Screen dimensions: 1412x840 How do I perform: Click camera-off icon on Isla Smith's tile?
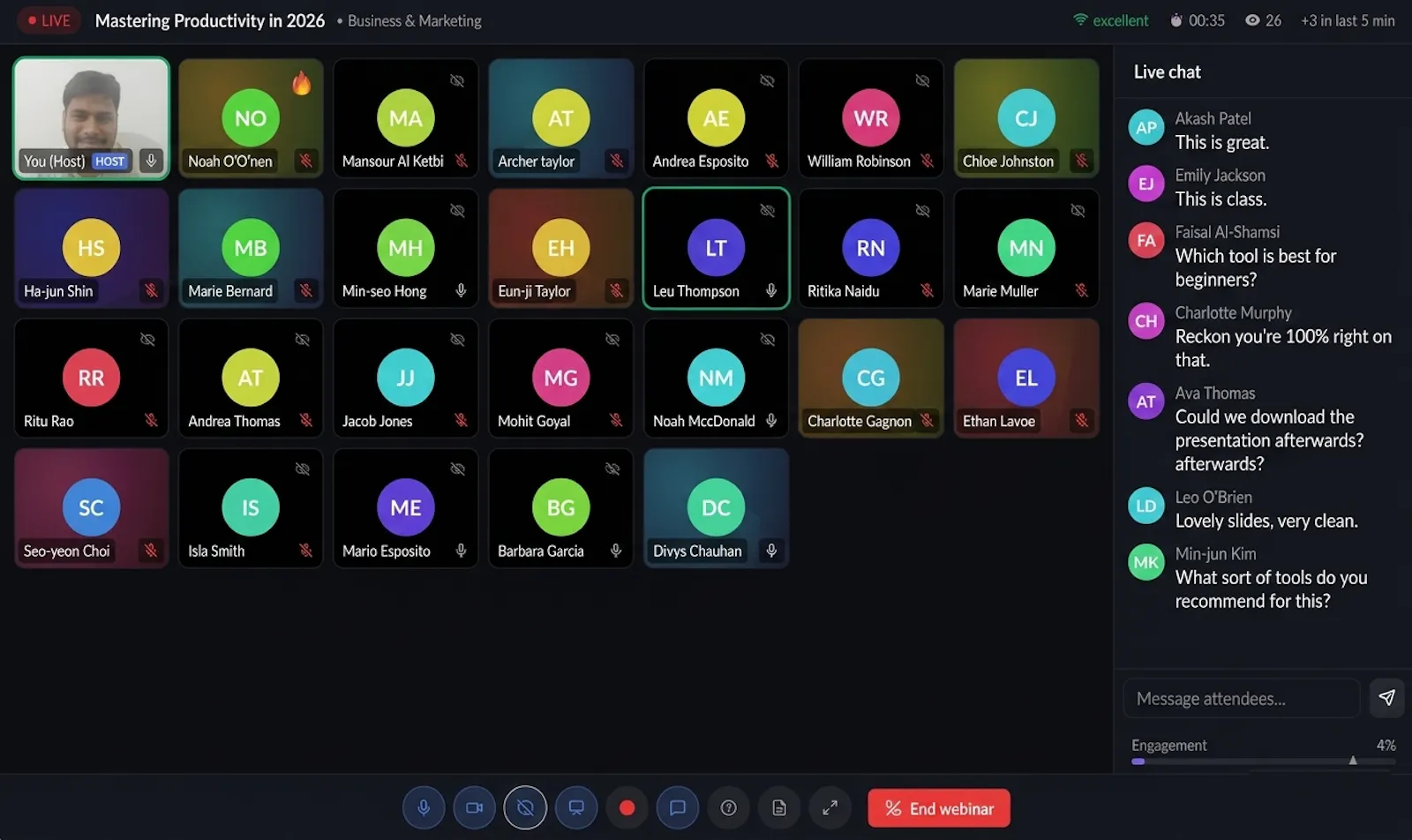[x=302, y=469]
